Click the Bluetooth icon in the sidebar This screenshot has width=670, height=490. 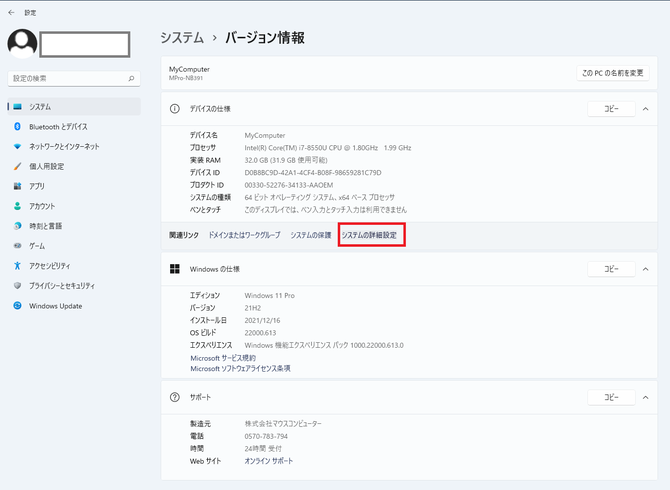click(18, 126)
